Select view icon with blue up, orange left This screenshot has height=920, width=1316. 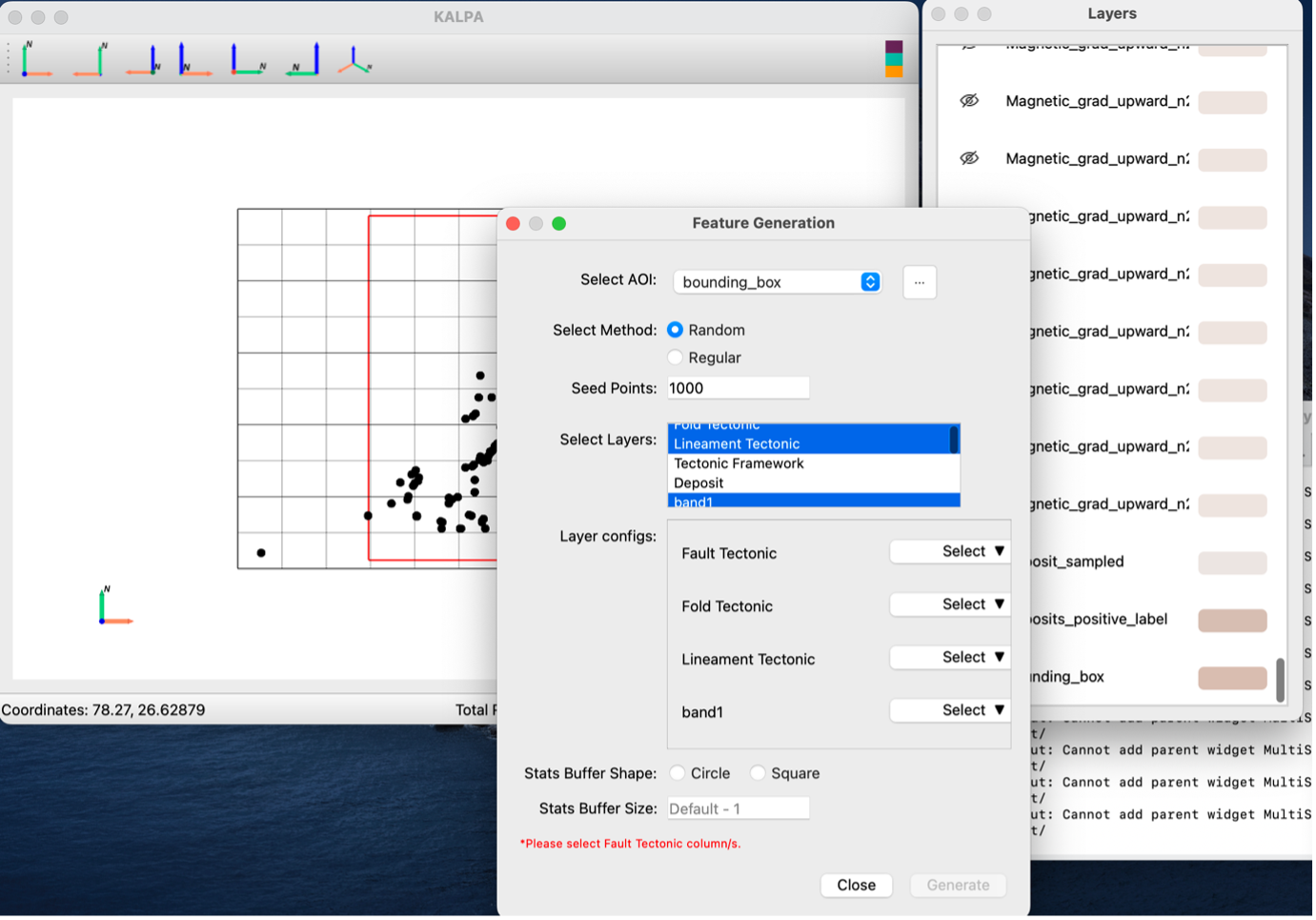point(143,60)
